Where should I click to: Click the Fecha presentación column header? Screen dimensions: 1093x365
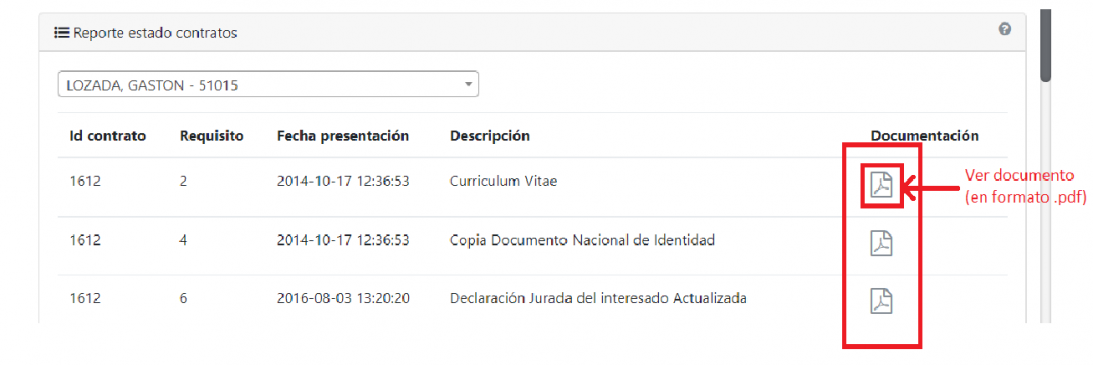click(x=342, y=135)
